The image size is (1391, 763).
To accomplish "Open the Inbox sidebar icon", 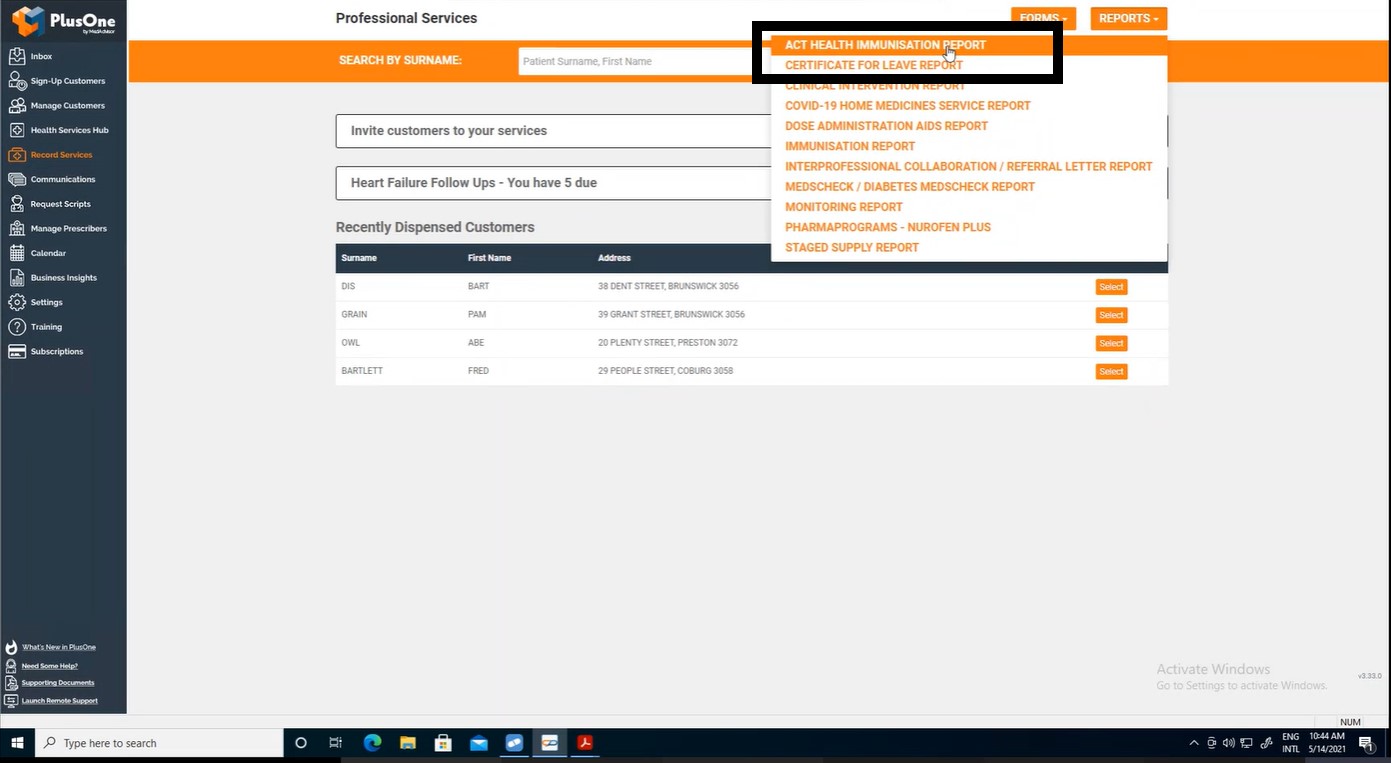I will (x=16, y=56).
